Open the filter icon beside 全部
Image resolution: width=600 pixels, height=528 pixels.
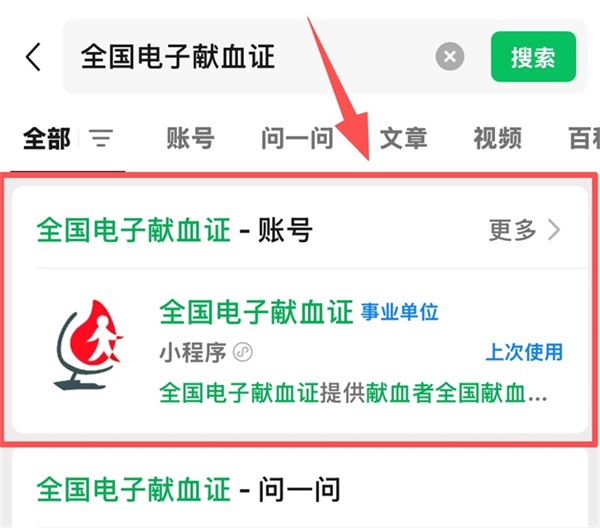click(101, 138)
